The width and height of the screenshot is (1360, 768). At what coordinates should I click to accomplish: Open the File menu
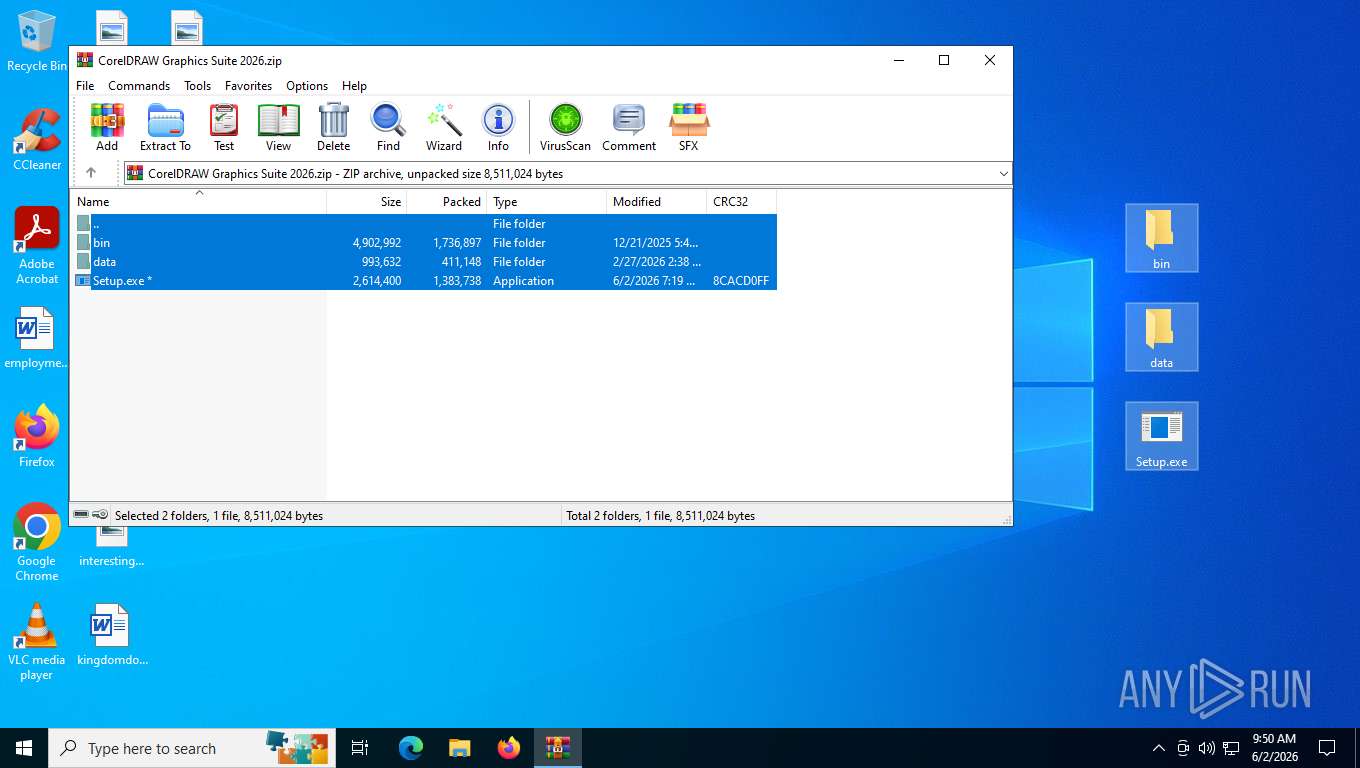[85, 86]
